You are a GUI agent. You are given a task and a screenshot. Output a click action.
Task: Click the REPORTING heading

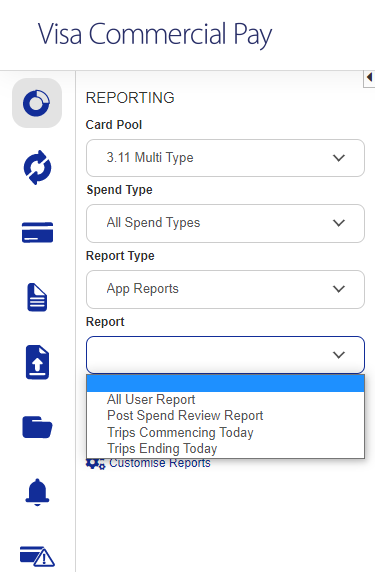[130, 98]
